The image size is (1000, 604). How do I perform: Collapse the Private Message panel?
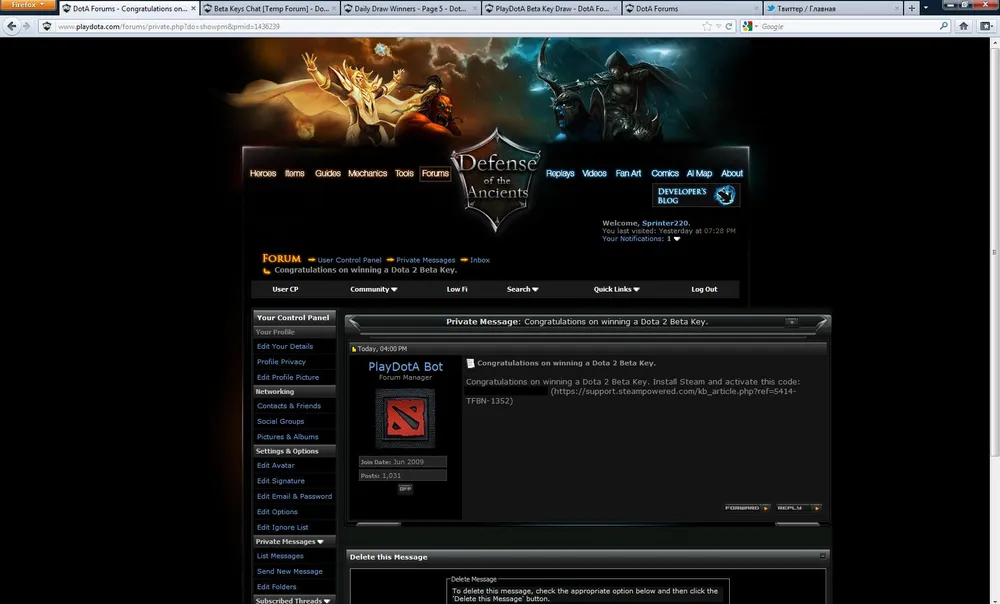click(791, 322)
